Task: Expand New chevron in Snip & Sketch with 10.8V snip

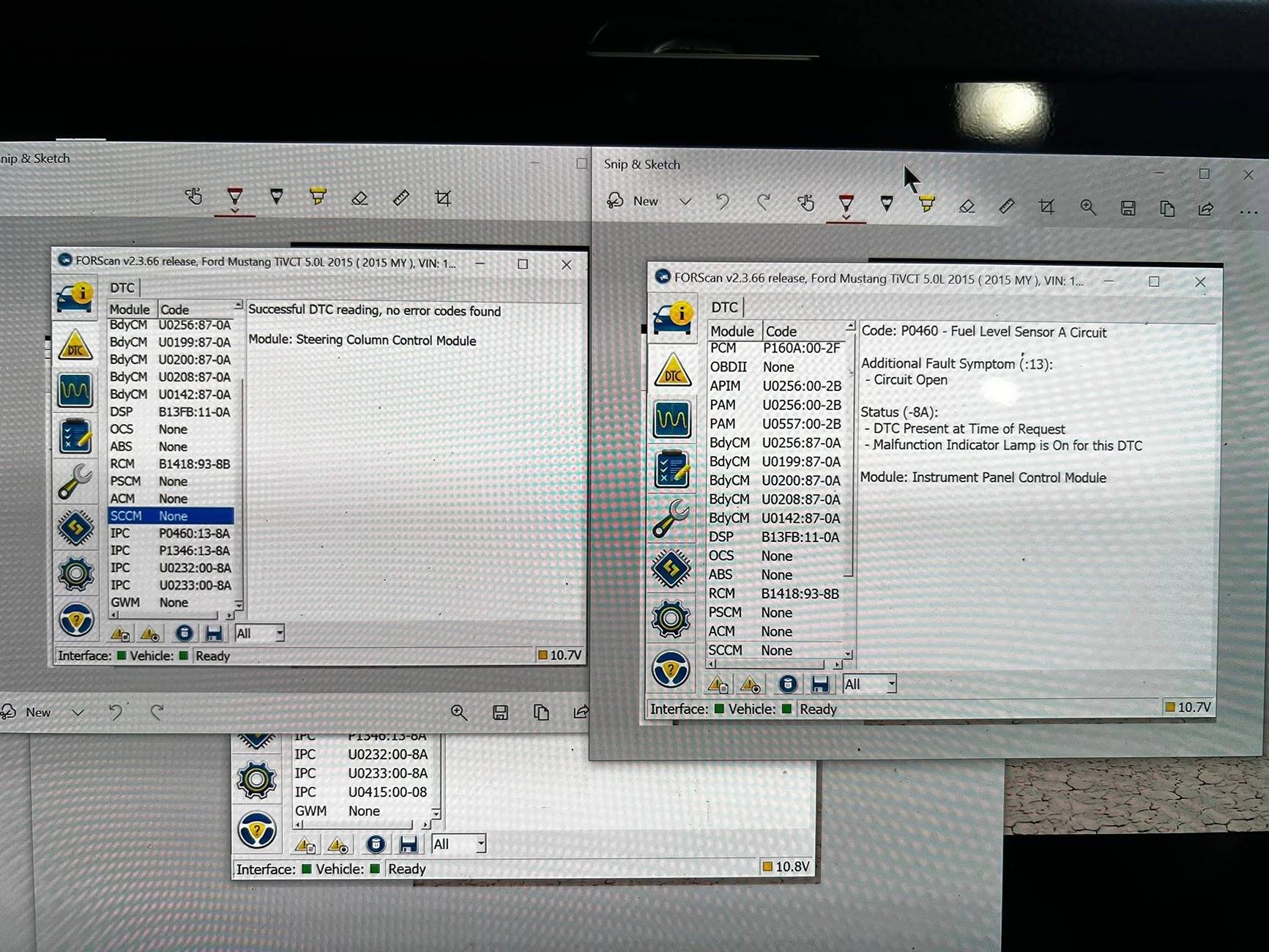Action: pos(78,712)
